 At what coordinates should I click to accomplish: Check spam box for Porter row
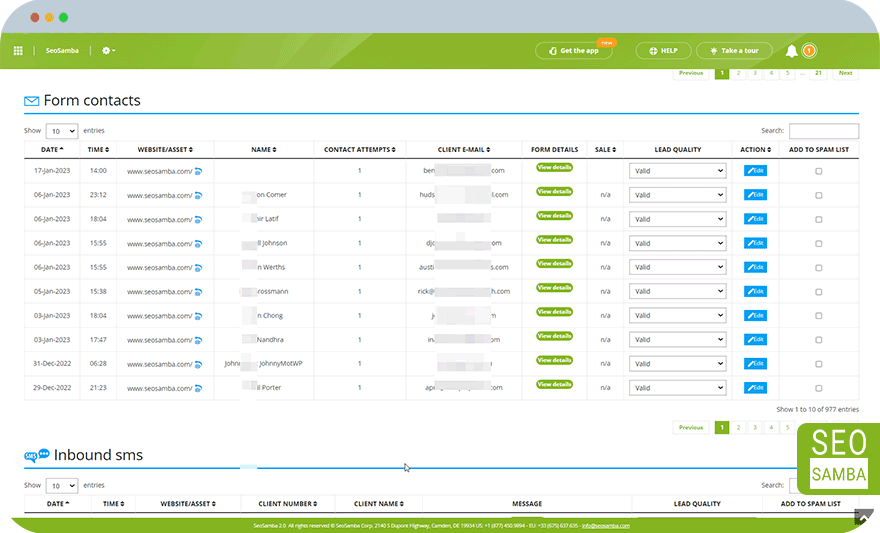click(819, 388)
